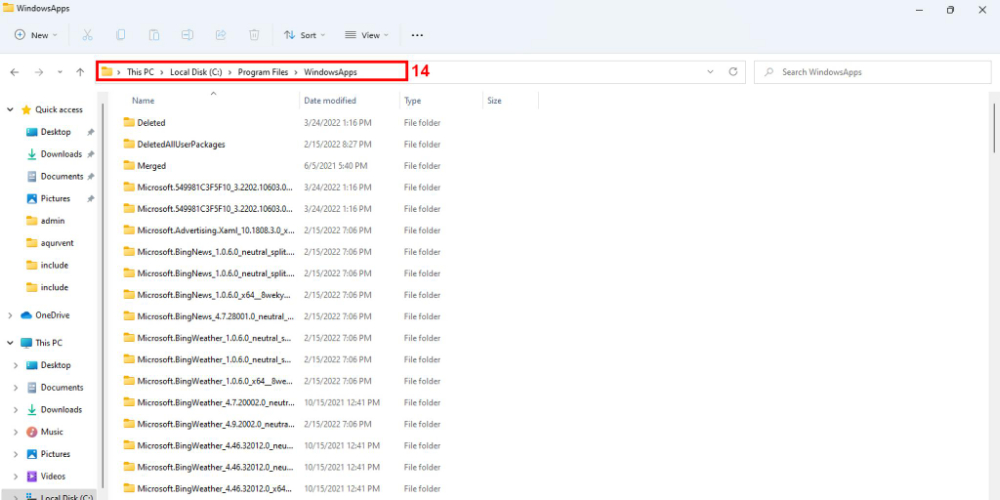Go back with the Back arrow

15,73
